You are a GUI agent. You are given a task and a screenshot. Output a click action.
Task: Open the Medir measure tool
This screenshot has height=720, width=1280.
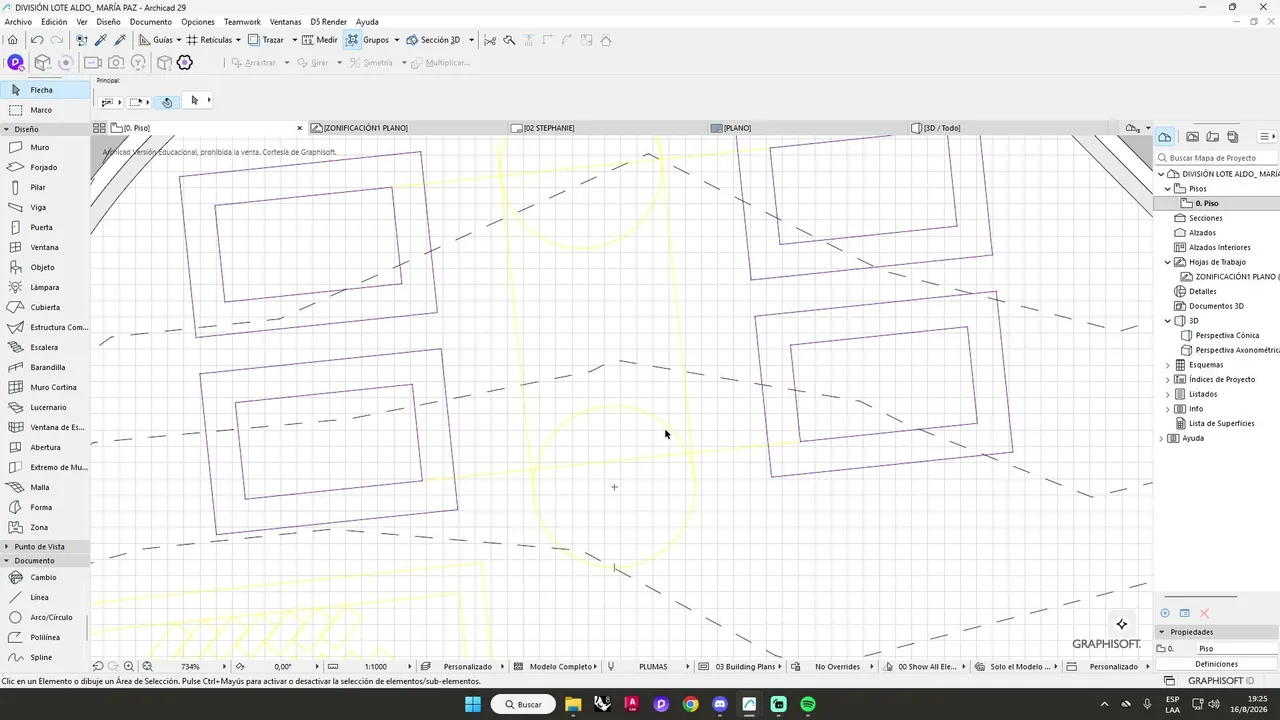point(318,40)
